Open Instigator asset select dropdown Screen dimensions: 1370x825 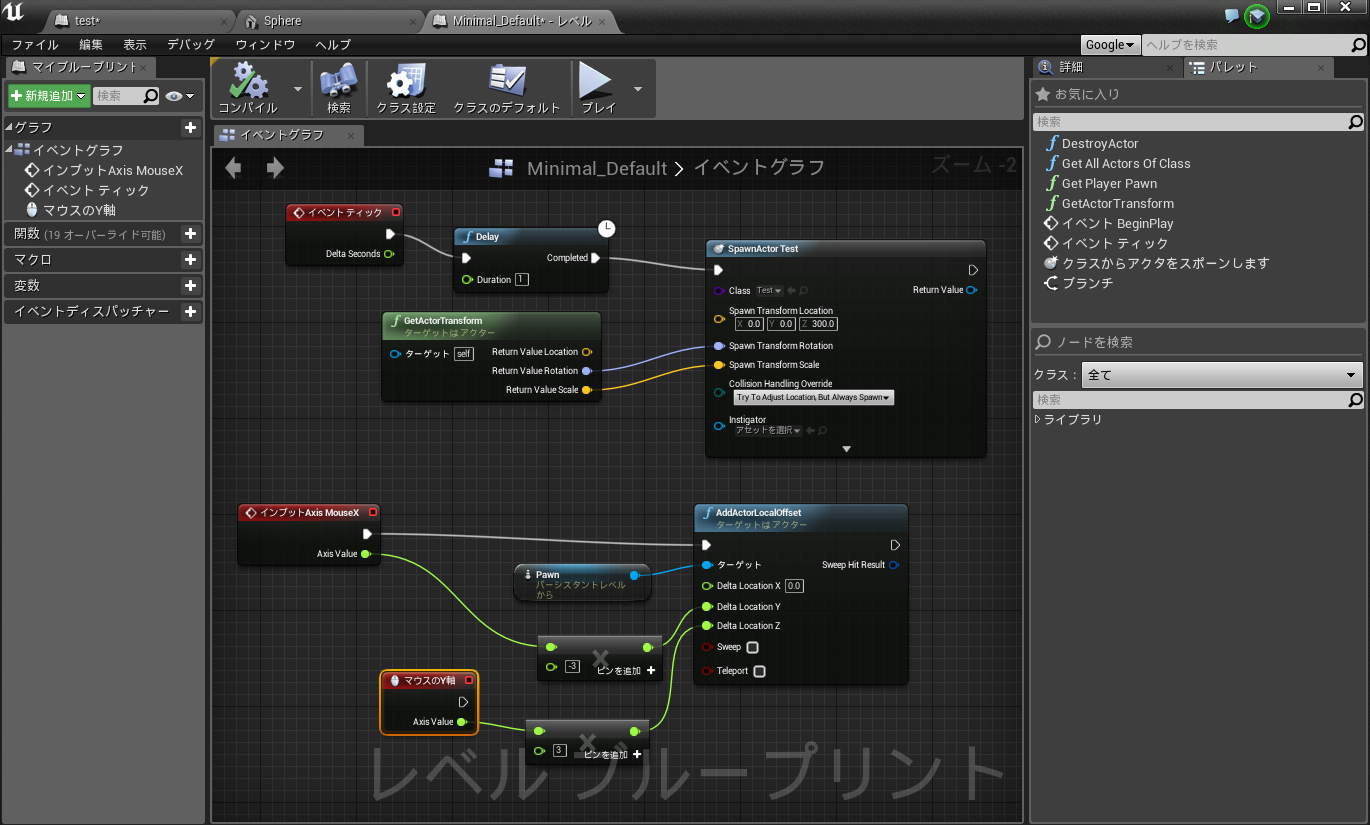click(x=767, y=430)
